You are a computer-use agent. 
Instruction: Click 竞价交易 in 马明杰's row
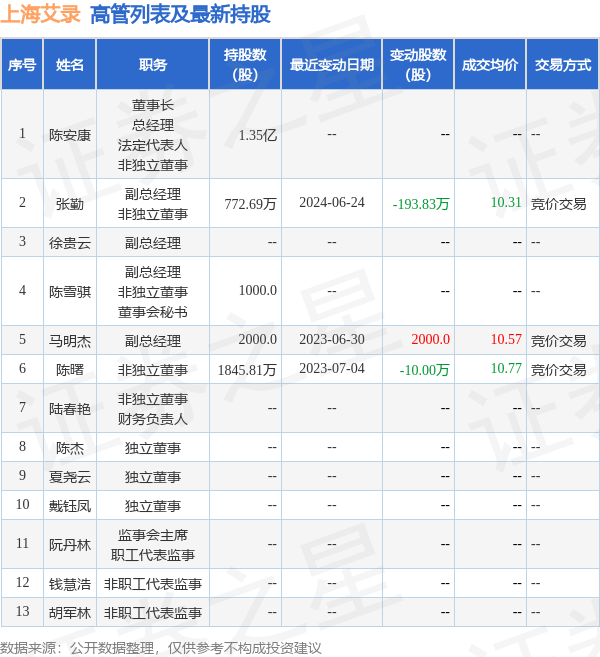click(x=558, y=341)
